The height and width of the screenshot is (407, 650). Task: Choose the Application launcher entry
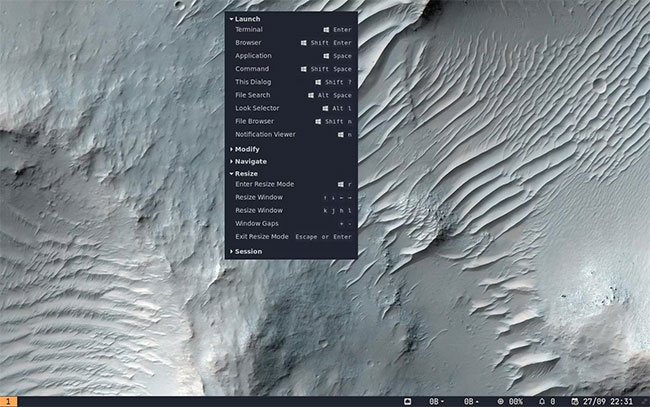[x=291, y=56]
